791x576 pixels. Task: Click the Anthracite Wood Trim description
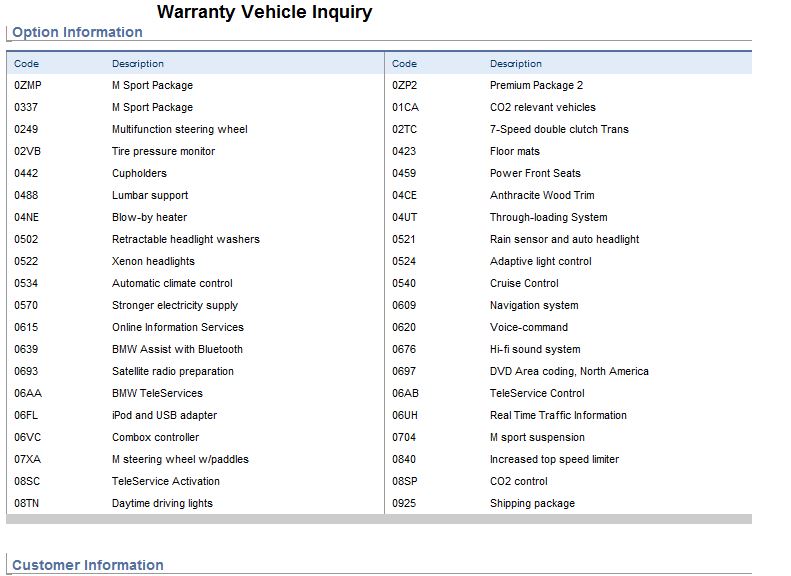click(x=542, y=196)
